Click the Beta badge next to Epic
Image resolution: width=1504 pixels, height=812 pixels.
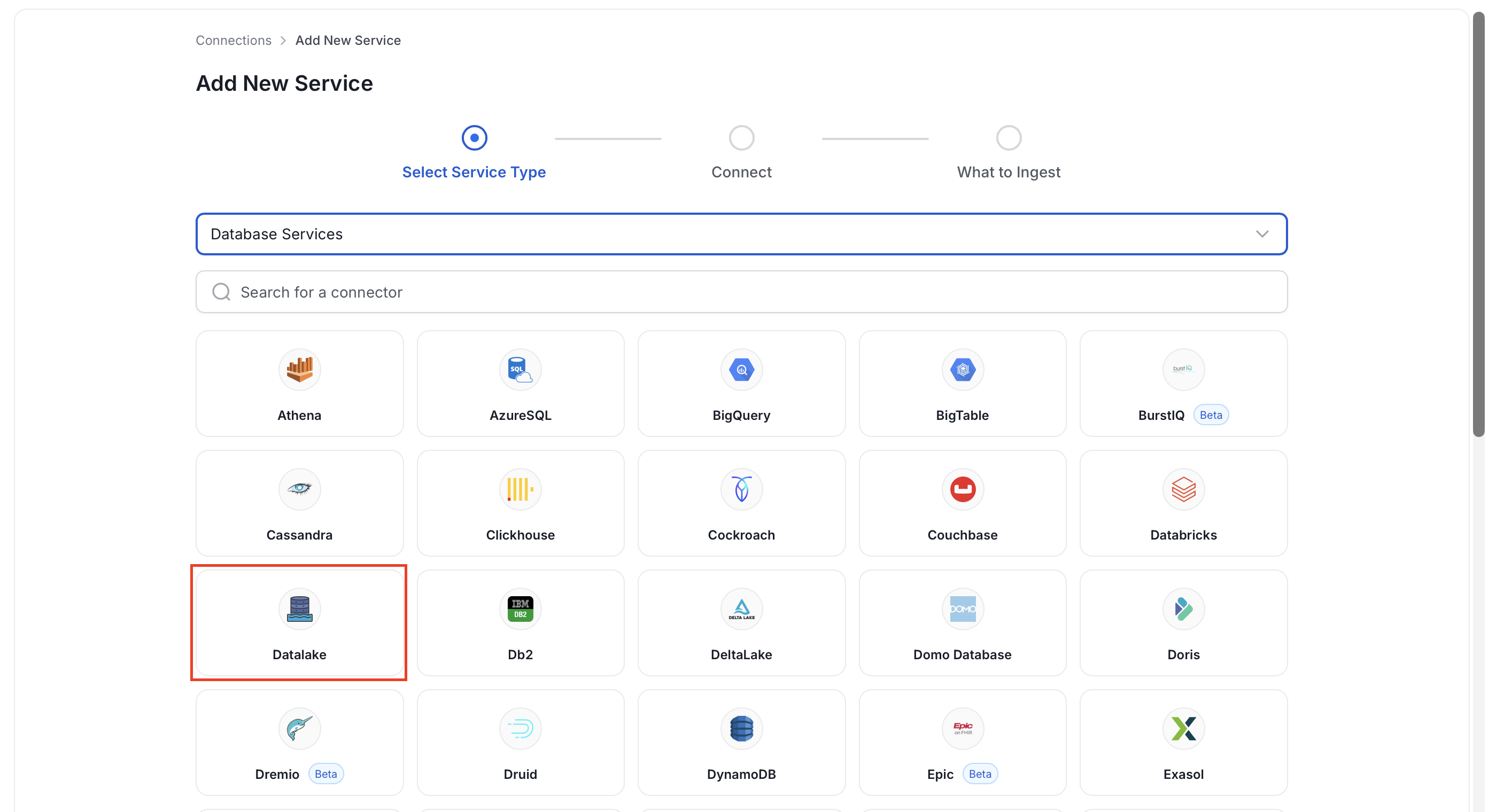(980, 774)
